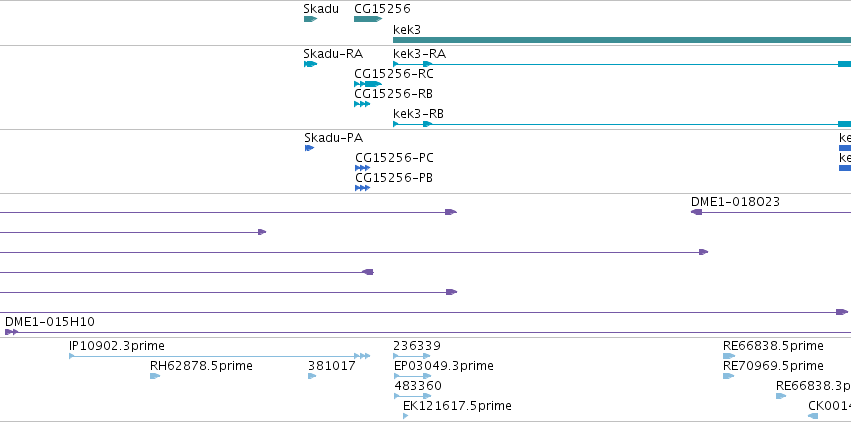This screenshot has height=422, width=851.
Task: Click the kek3 gene label
Action: [x=407, y=29]
